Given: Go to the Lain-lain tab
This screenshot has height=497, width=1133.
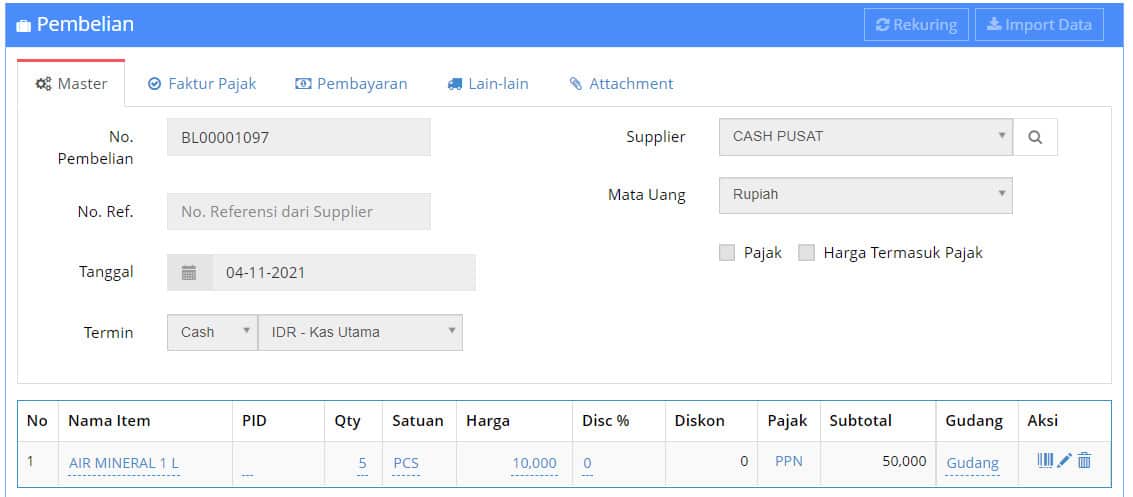Looking at the screenshot, I should [488, 84].
